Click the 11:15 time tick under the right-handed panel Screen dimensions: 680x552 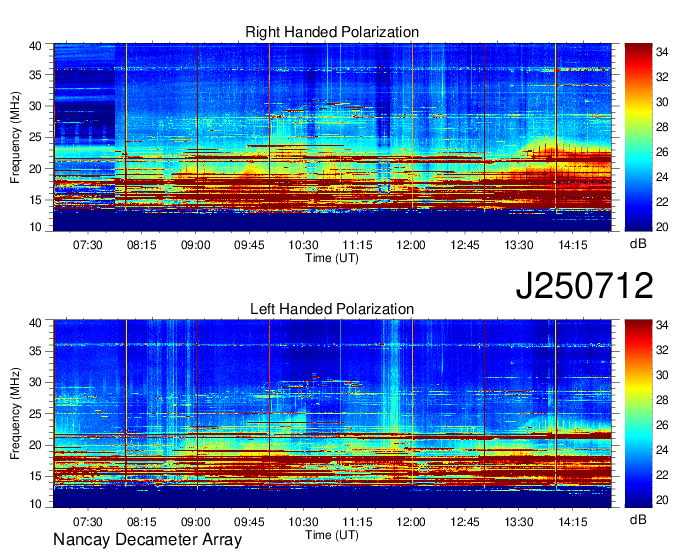357,245
